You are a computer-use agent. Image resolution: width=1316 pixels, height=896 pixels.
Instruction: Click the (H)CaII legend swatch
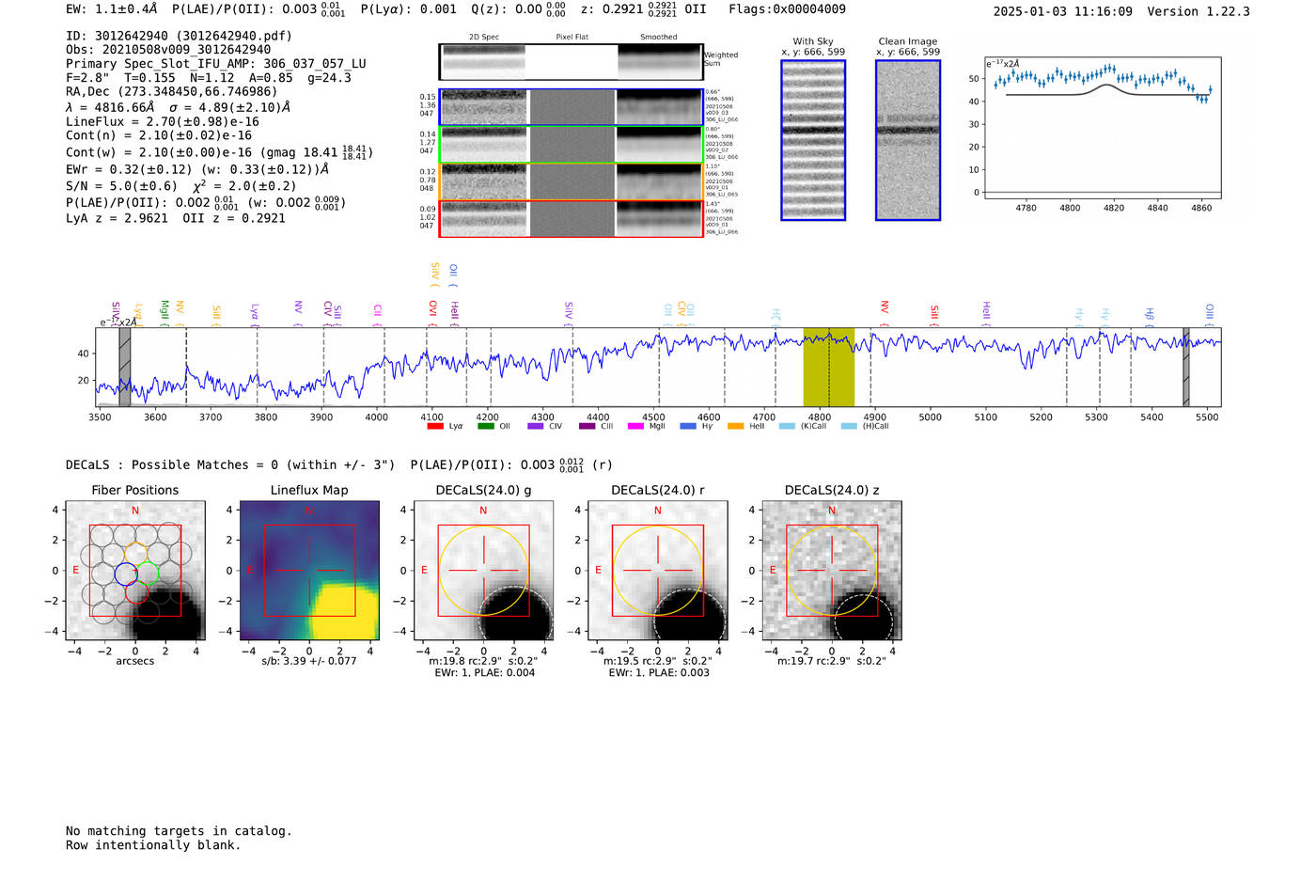click(x=849, y=426)
